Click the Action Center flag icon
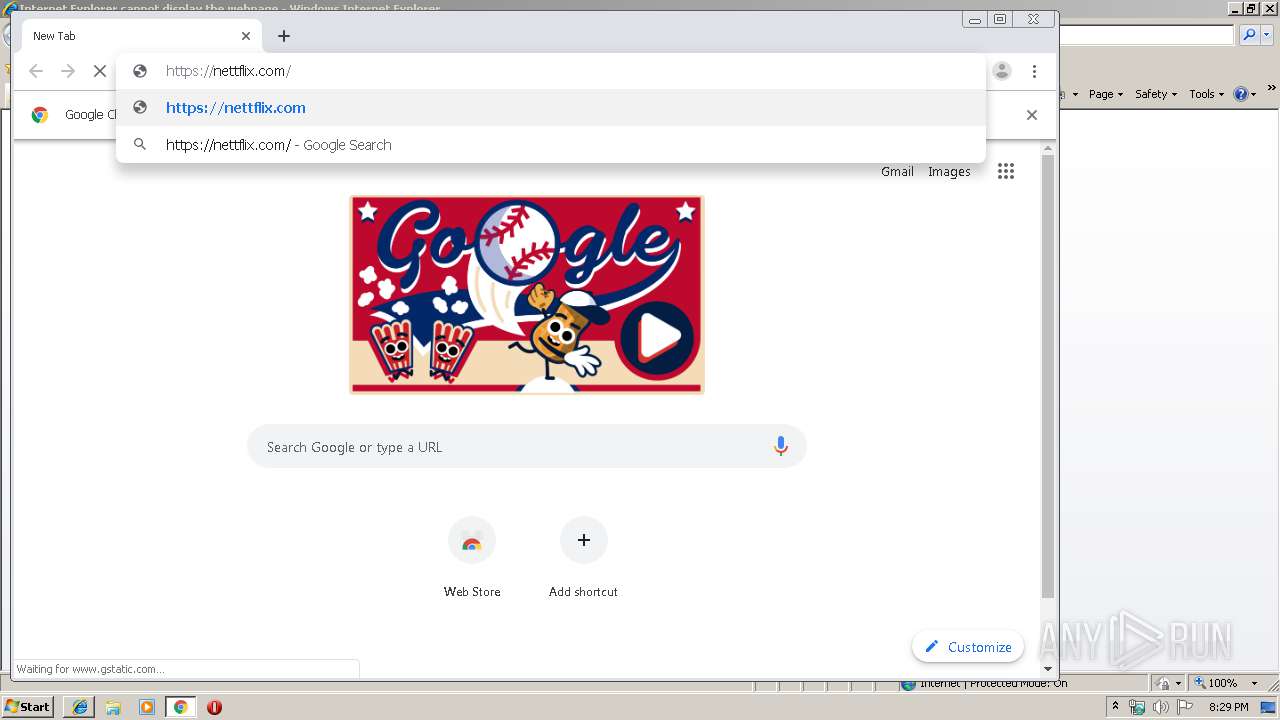Image resolution: width=1280 pixels, height=720 pixels. click(x=1185, y=707)
